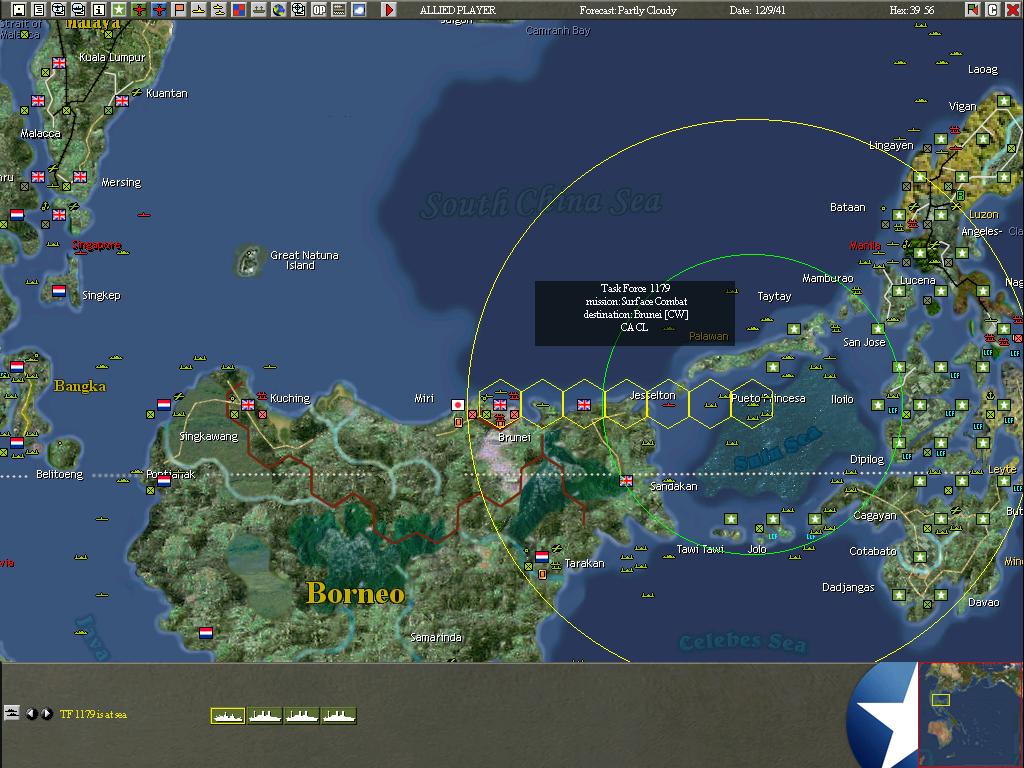
Task: Open the weather cloud toolbar icon
Action: tap(359, 9)
